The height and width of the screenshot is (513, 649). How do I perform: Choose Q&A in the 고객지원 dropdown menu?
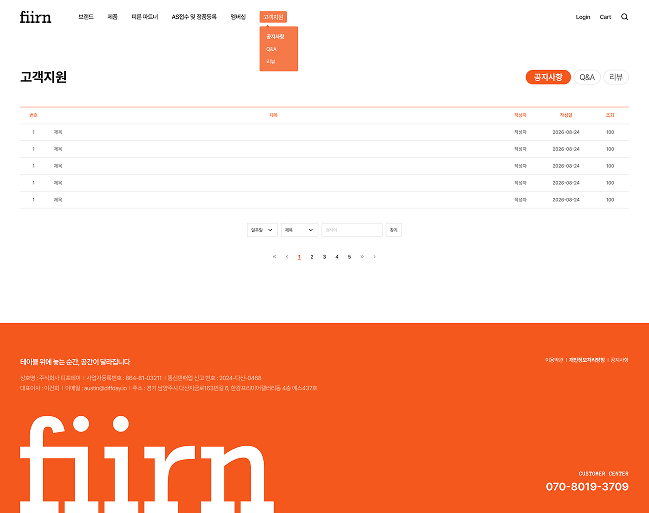(x=271, y=49)
